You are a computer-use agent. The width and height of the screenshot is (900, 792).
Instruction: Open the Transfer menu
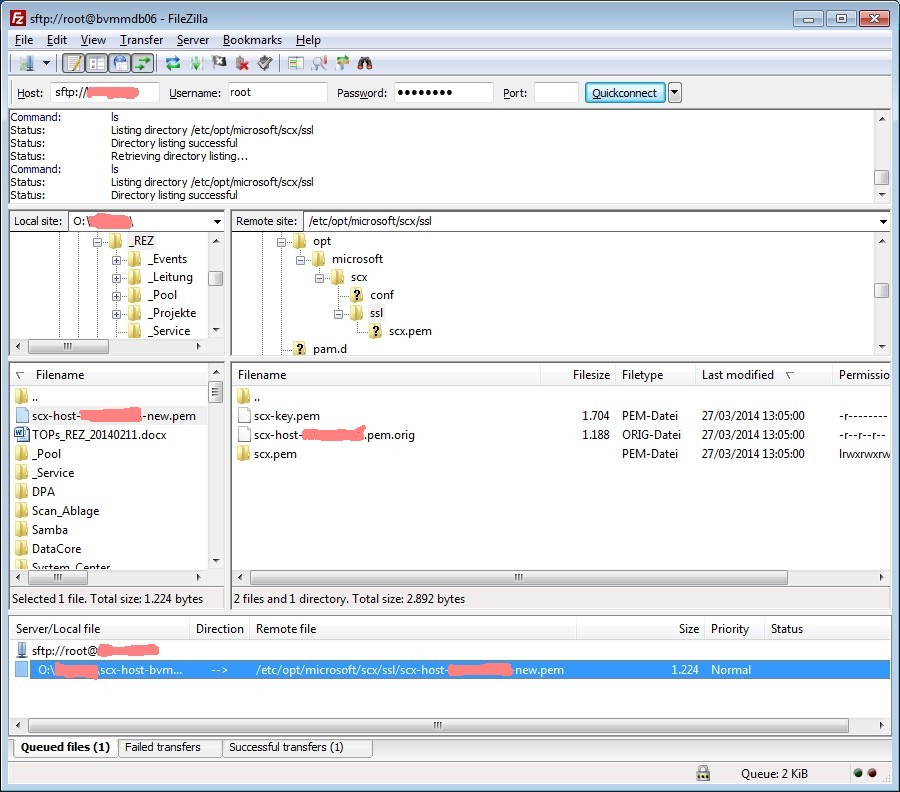point(141,40)
